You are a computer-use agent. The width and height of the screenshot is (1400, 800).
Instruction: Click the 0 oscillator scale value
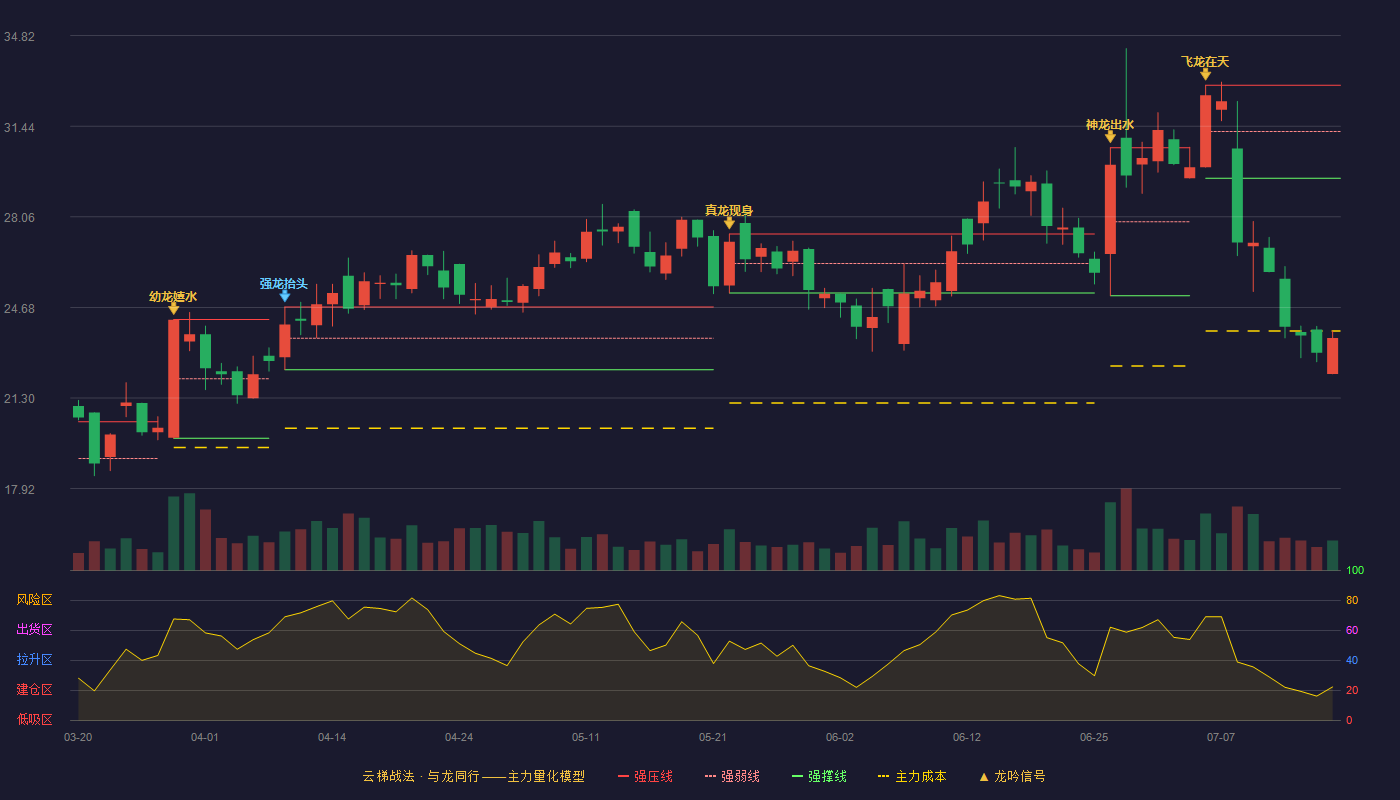(1349, 720)
